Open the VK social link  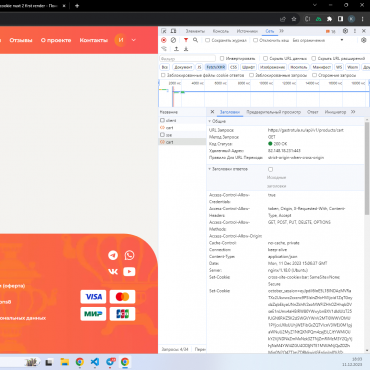[113, 272]
